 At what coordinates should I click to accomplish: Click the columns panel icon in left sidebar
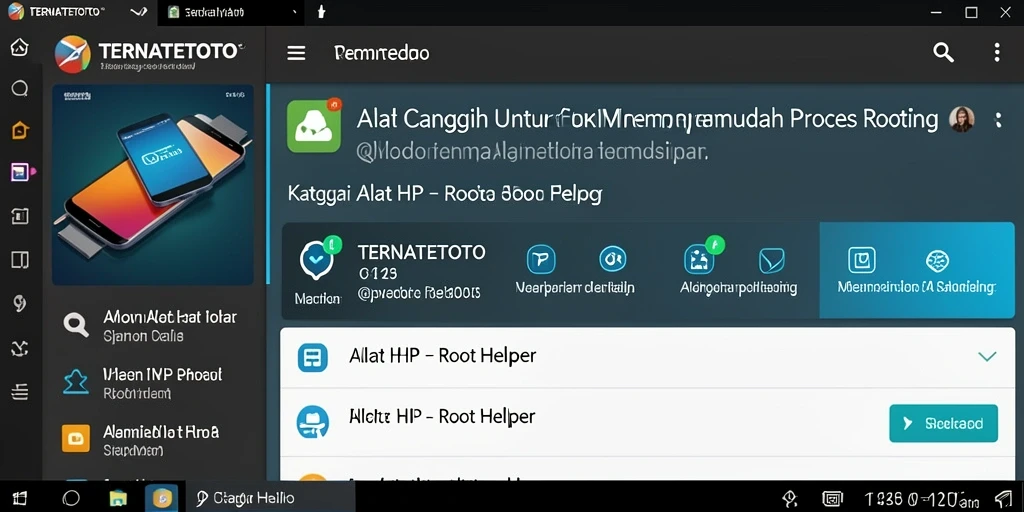tap(20, 260)
